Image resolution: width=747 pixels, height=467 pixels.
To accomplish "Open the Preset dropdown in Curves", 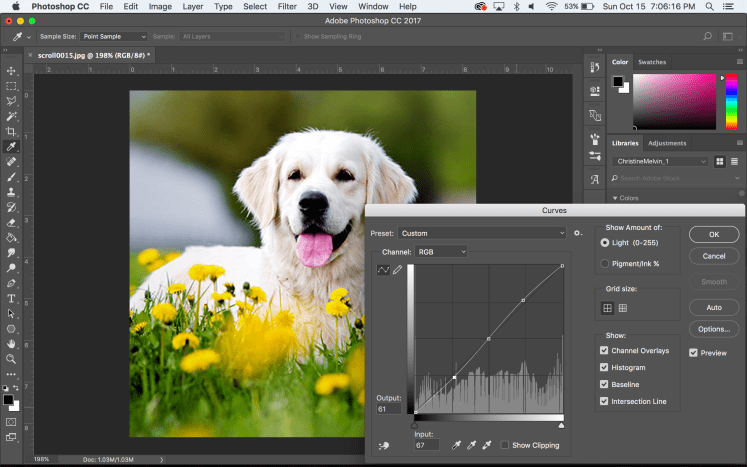I will click(x=483, y=233).
